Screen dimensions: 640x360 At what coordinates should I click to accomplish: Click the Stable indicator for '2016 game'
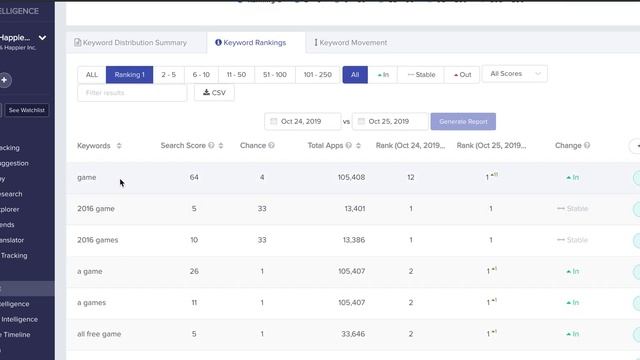click(x=572, y=209)
